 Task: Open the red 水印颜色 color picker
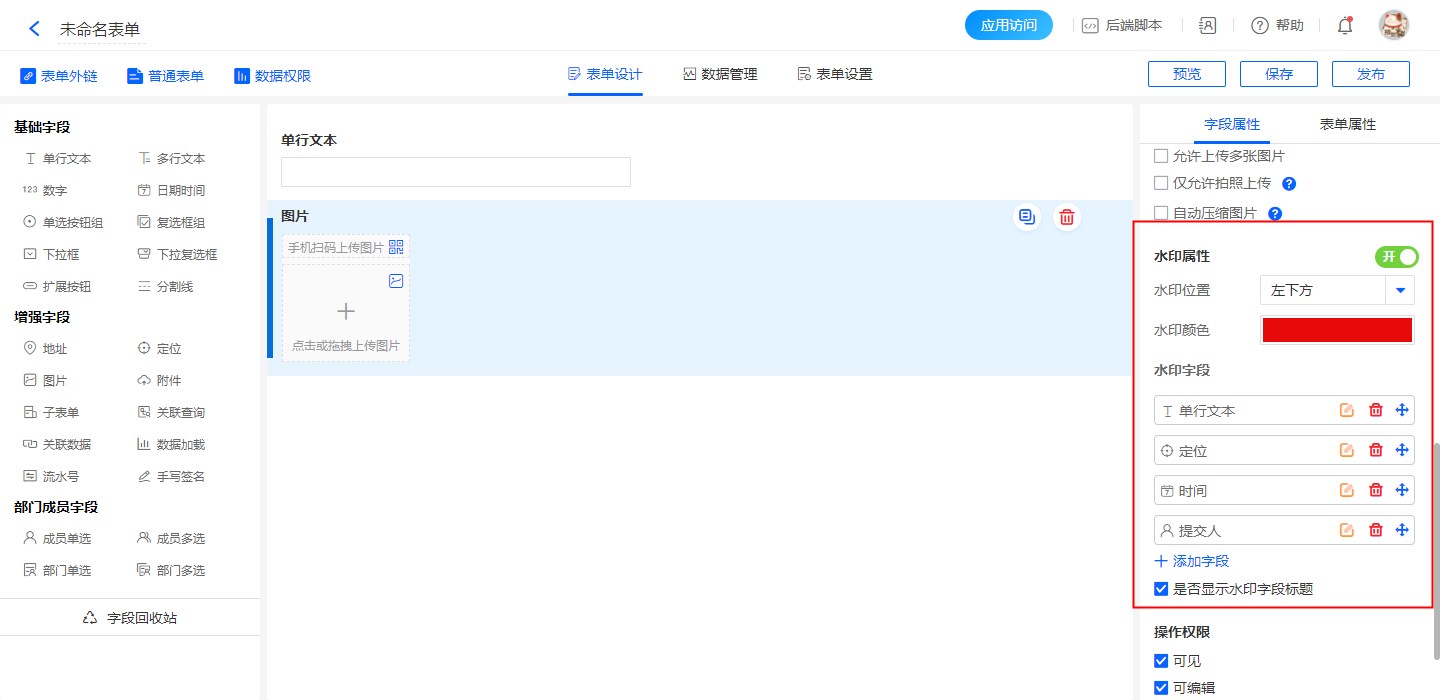[x=1337, y=330]
